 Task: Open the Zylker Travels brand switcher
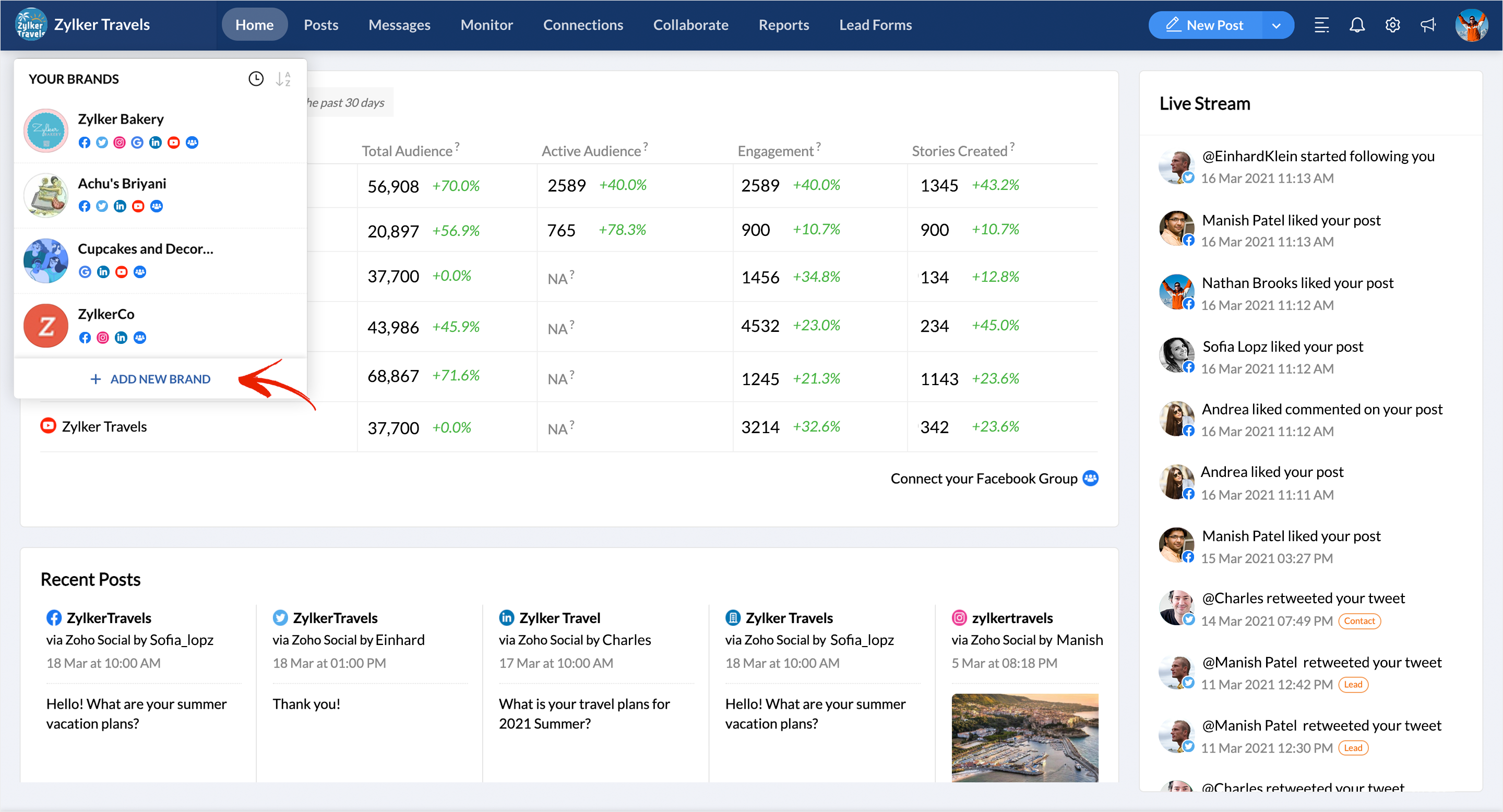(83, 25)
